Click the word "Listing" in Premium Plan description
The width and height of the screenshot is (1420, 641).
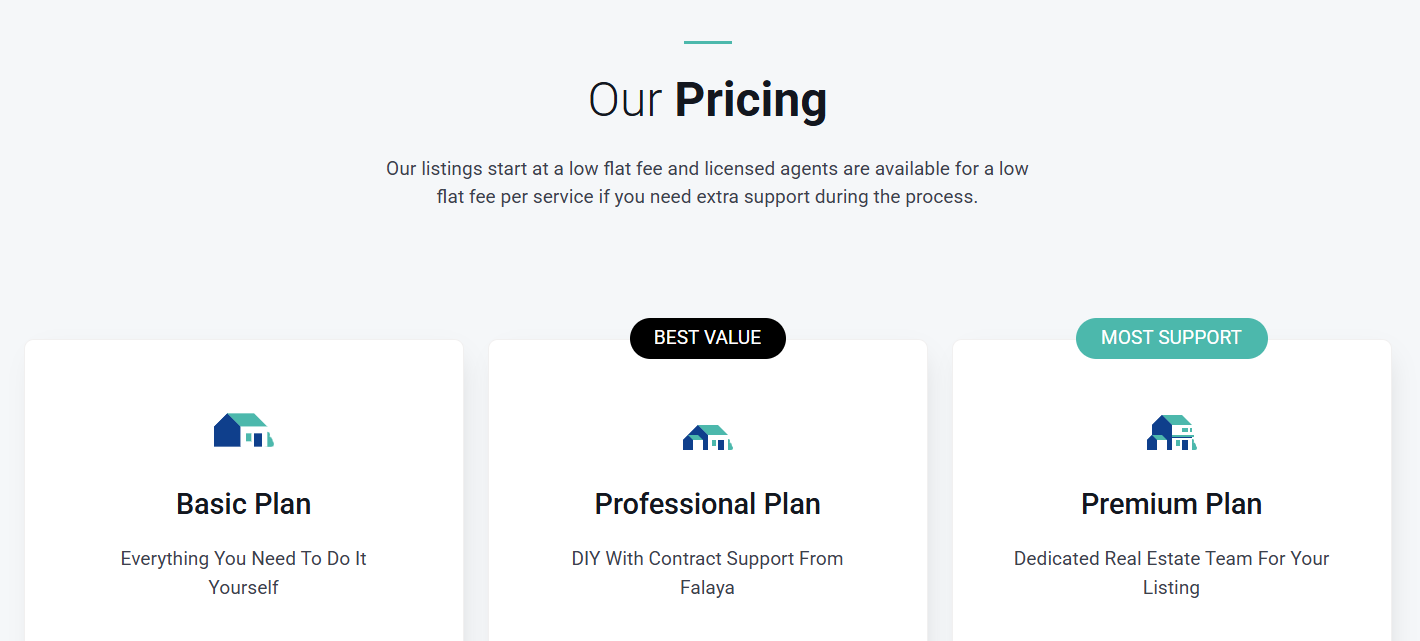1171,588
